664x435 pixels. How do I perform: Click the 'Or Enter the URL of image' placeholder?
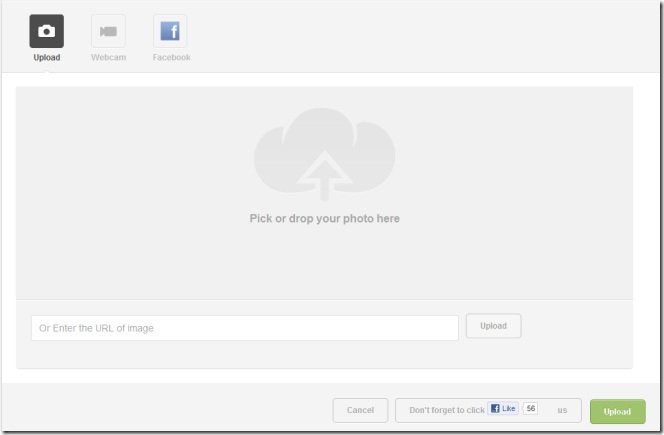pos(96,328)
